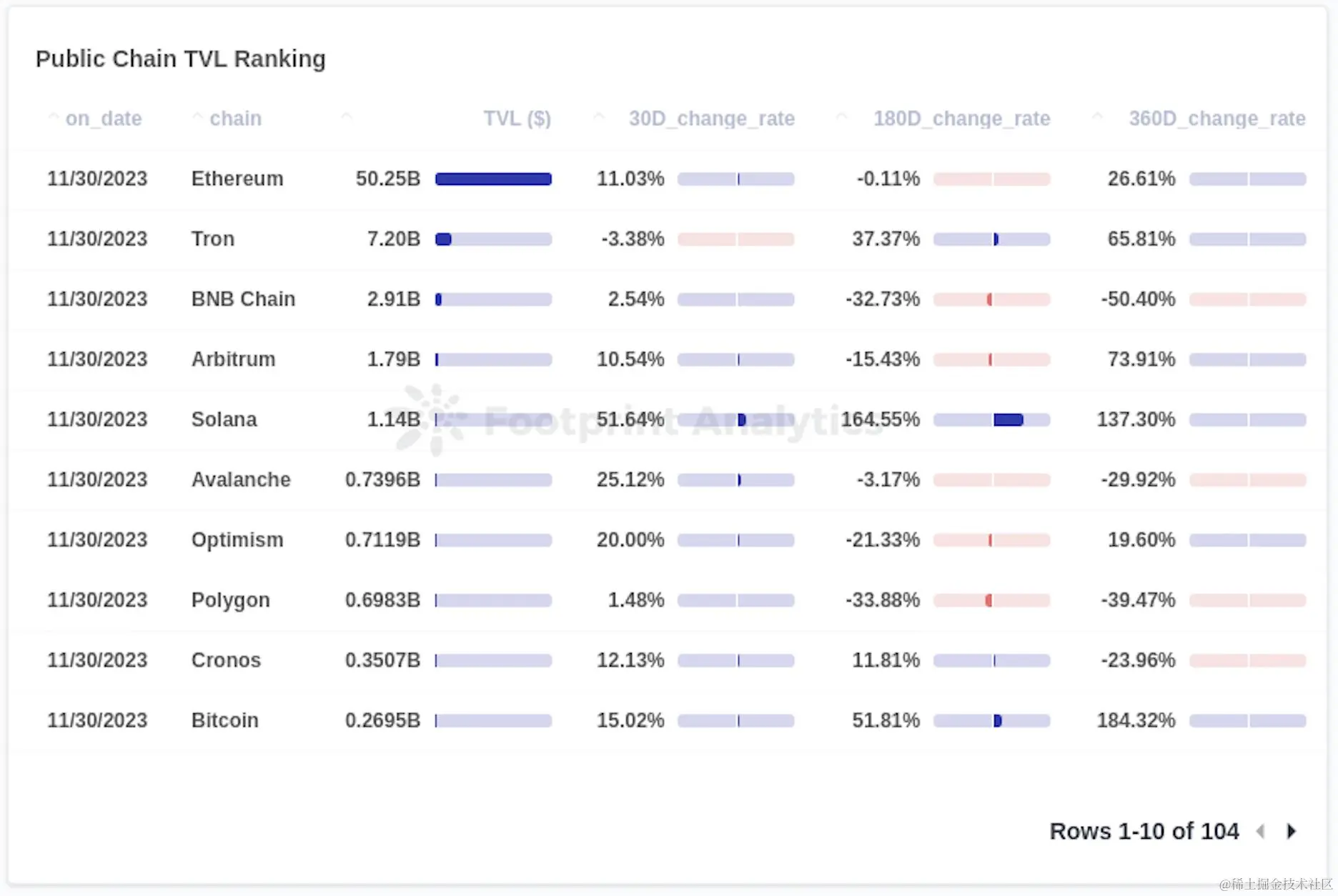The image size is (1338, 896).
Task: Click the 137.30% 360D change value
Action: [1136, 419]
